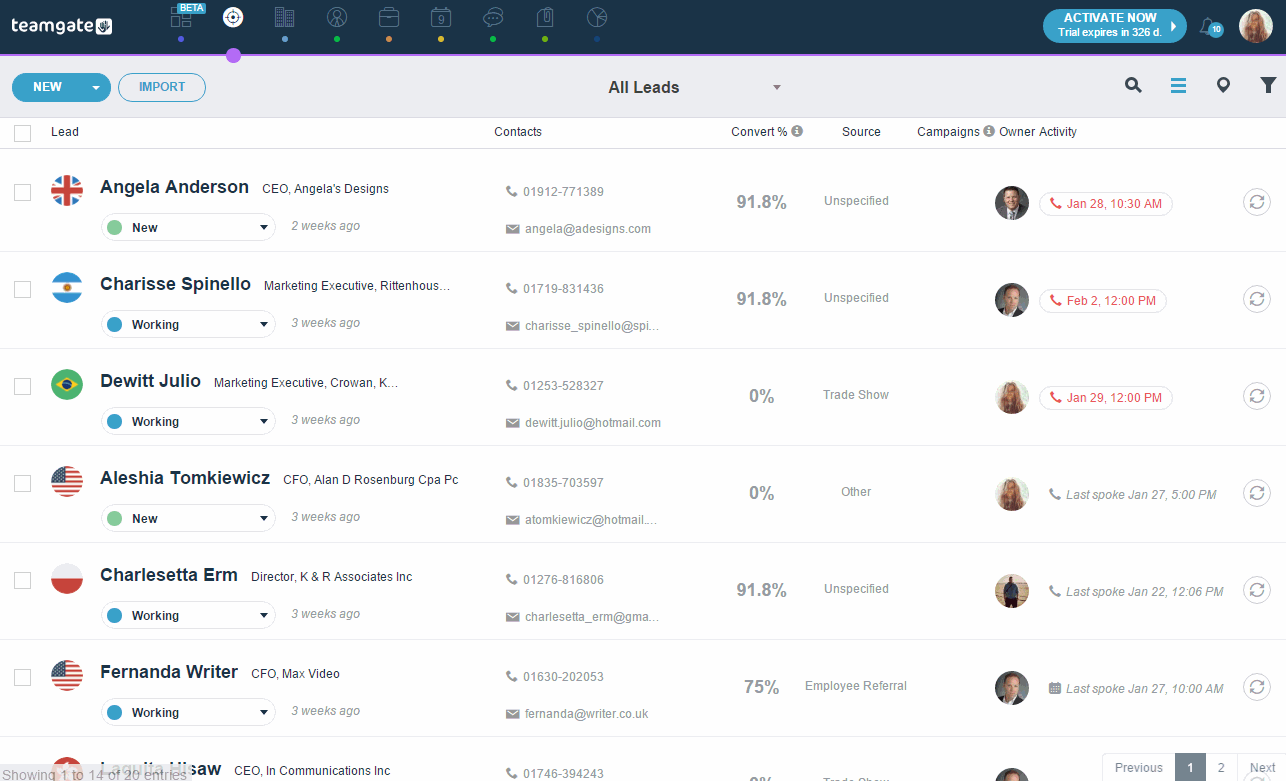Open the Fernanda Writer lead
The height and width of the screenshot is (781, 1286).
[x=169, y=672]
